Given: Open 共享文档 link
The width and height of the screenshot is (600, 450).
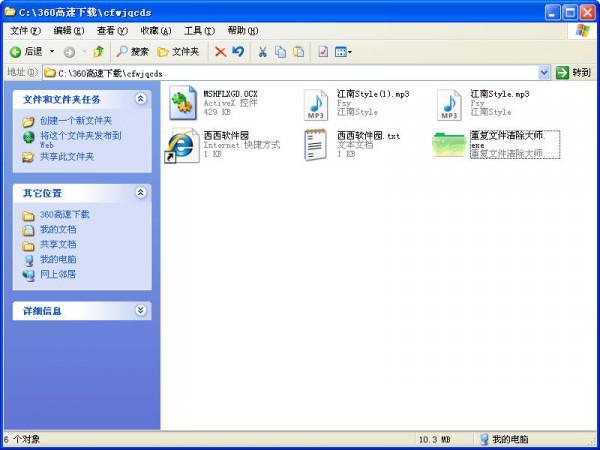Looking at the screenshot, I should [58, 244].
